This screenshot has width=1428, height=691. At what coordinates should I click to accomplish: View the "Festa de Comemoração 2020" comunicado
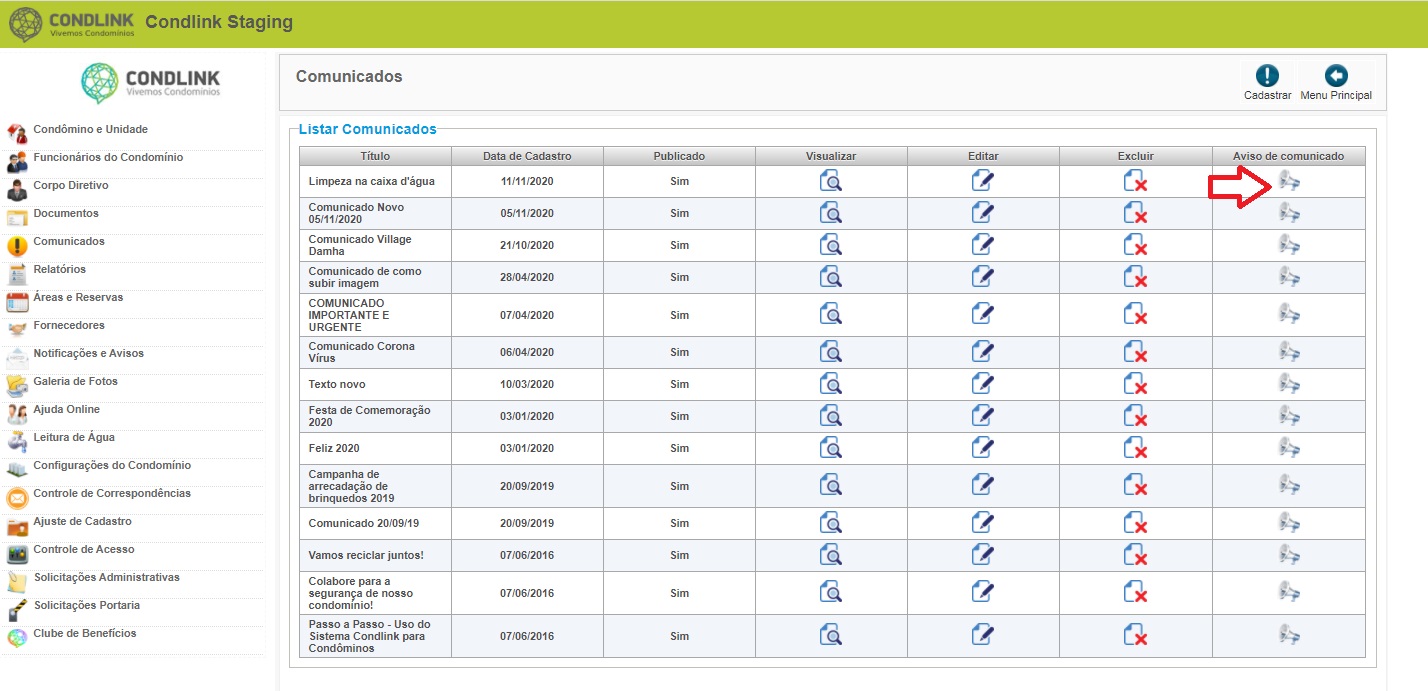coord(831,416)
